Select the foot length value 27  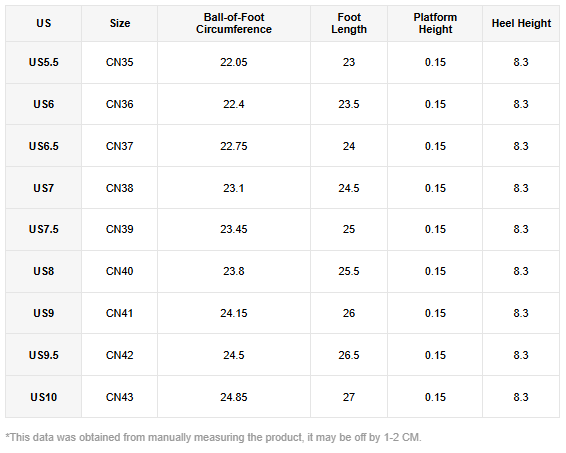coord(349,397)
